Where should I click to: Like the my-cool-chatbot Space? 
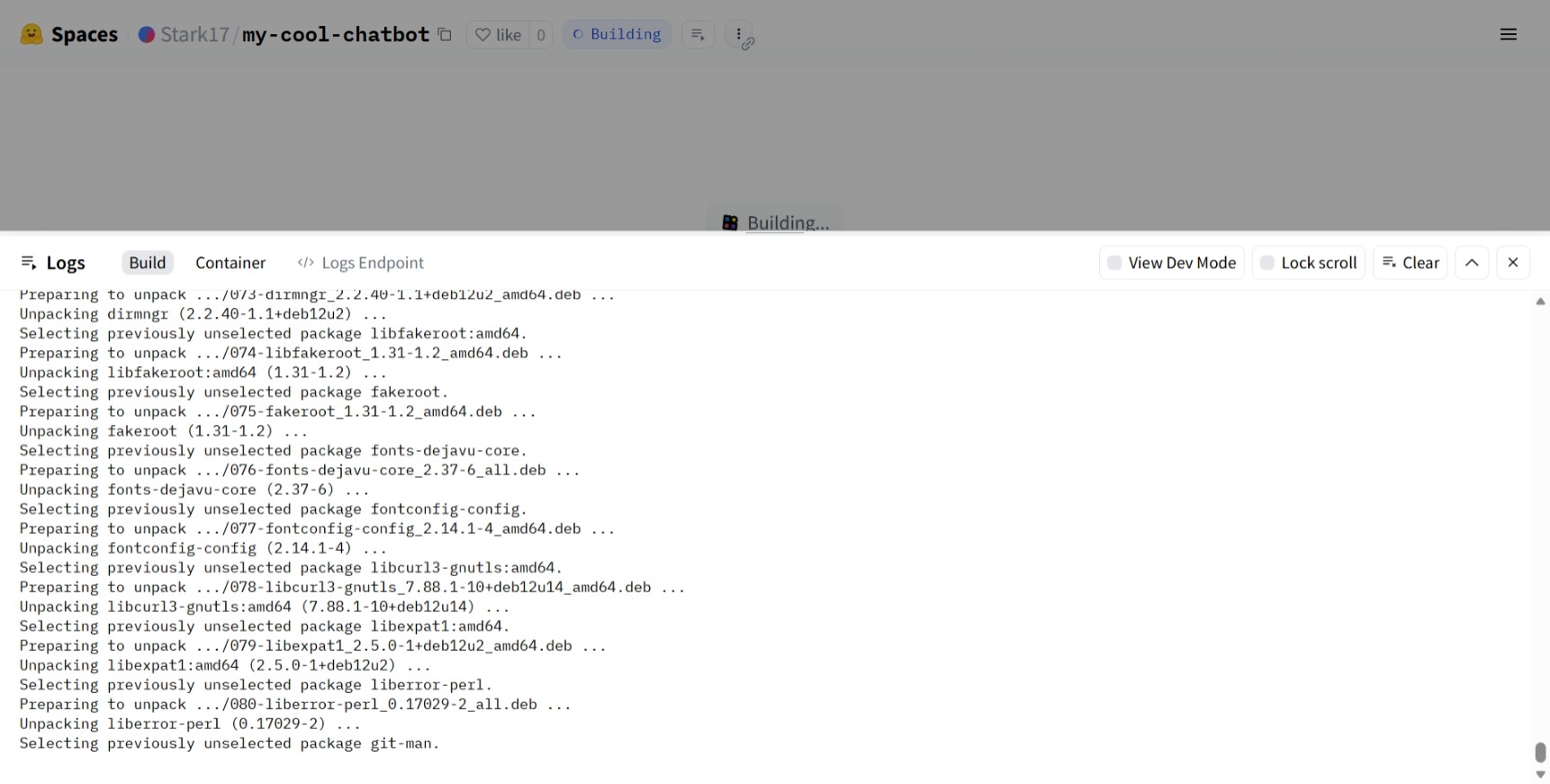(x=499, y=34)
